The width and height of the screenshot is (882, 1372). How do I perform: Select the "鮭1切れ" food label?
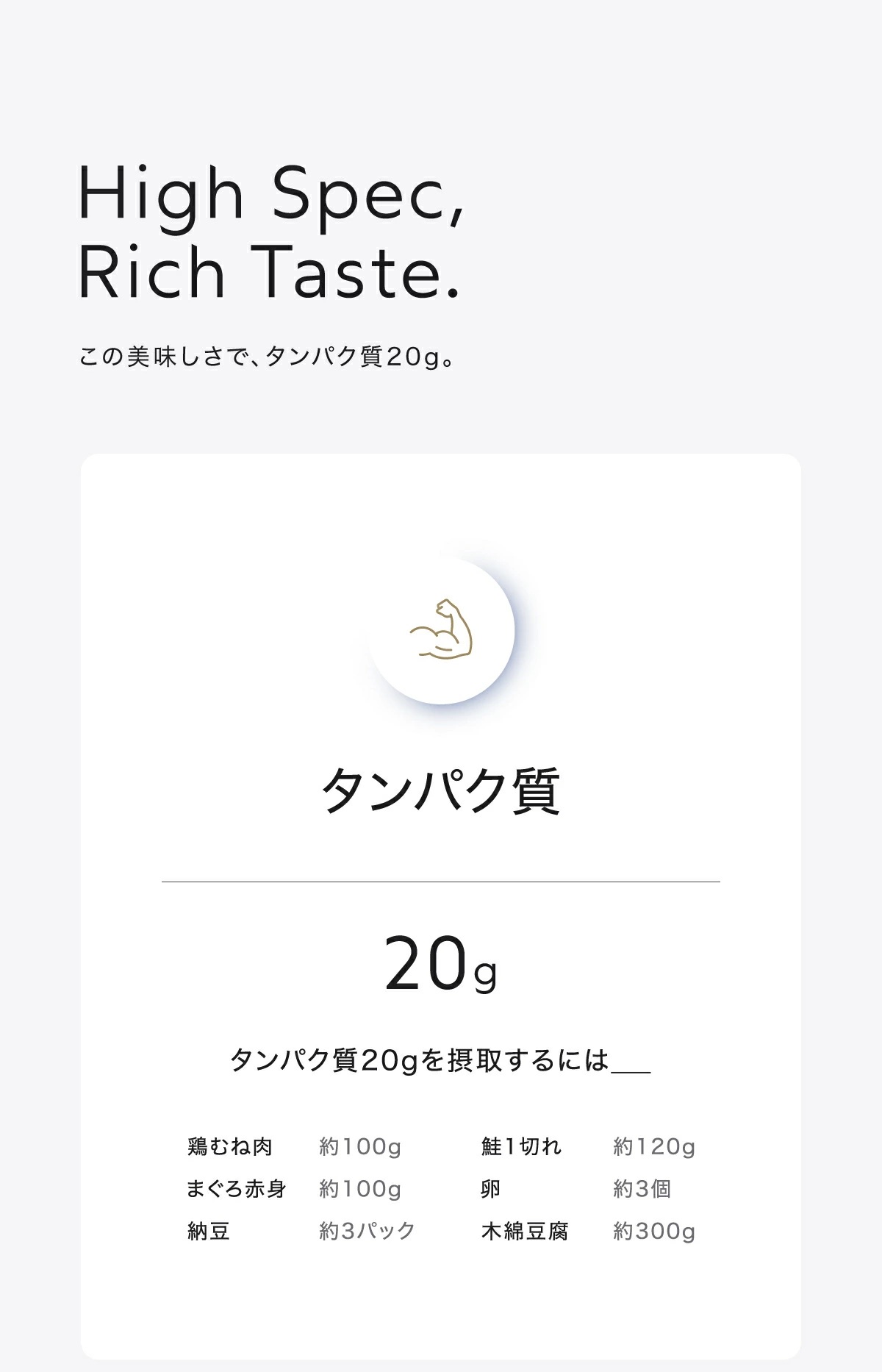pos(521,1146)
